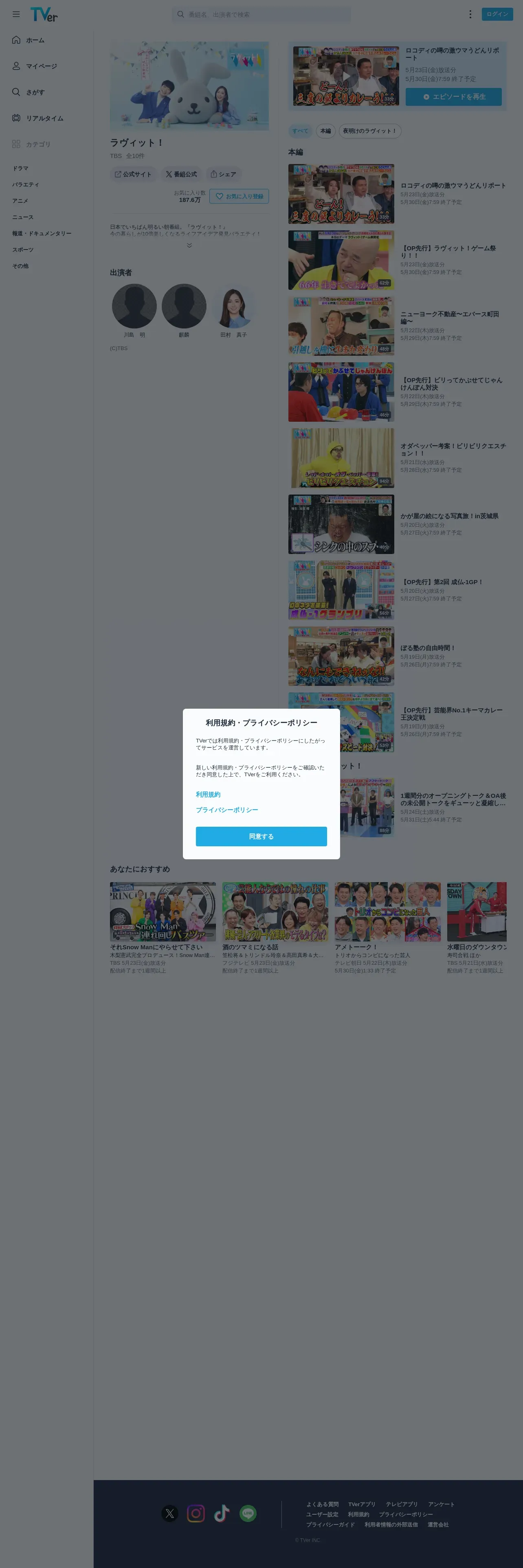Viewport: 523px width, 1568px height.
Task: Open プライバシーポリシー link in dialog
Action: (x=227, y=810)
